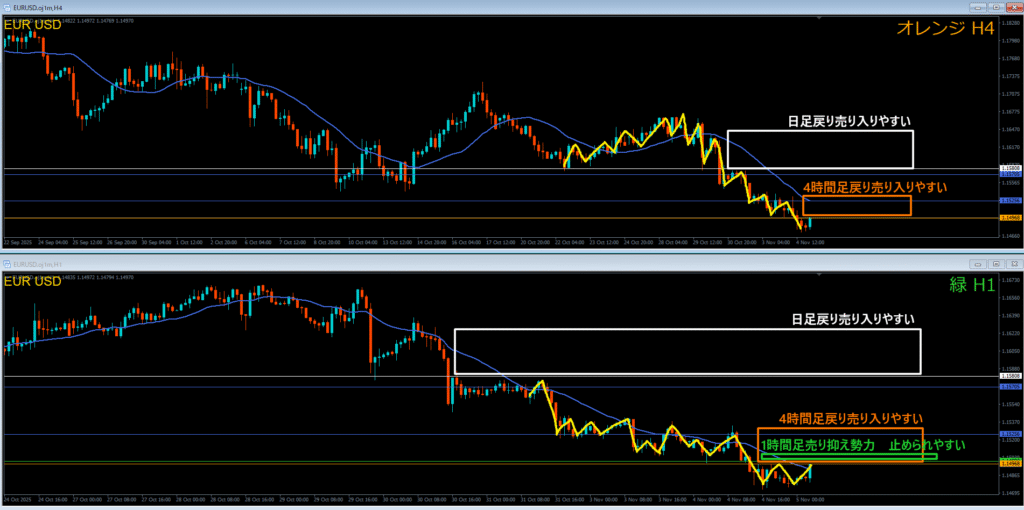Select the 'EUR USD' label in H4 chart
This screenshot has width=1024, height=510.
[x=33, y=26]
